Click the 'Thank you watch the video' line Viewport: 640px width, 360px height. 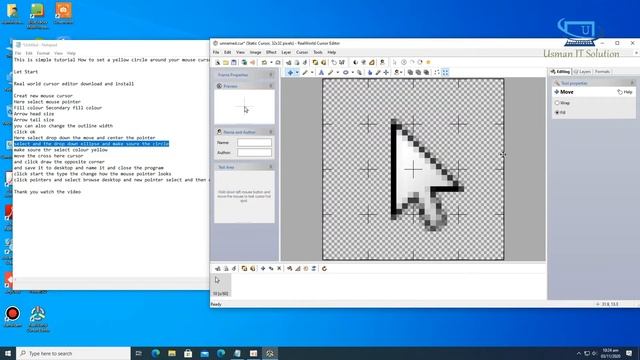pos(47,192)
